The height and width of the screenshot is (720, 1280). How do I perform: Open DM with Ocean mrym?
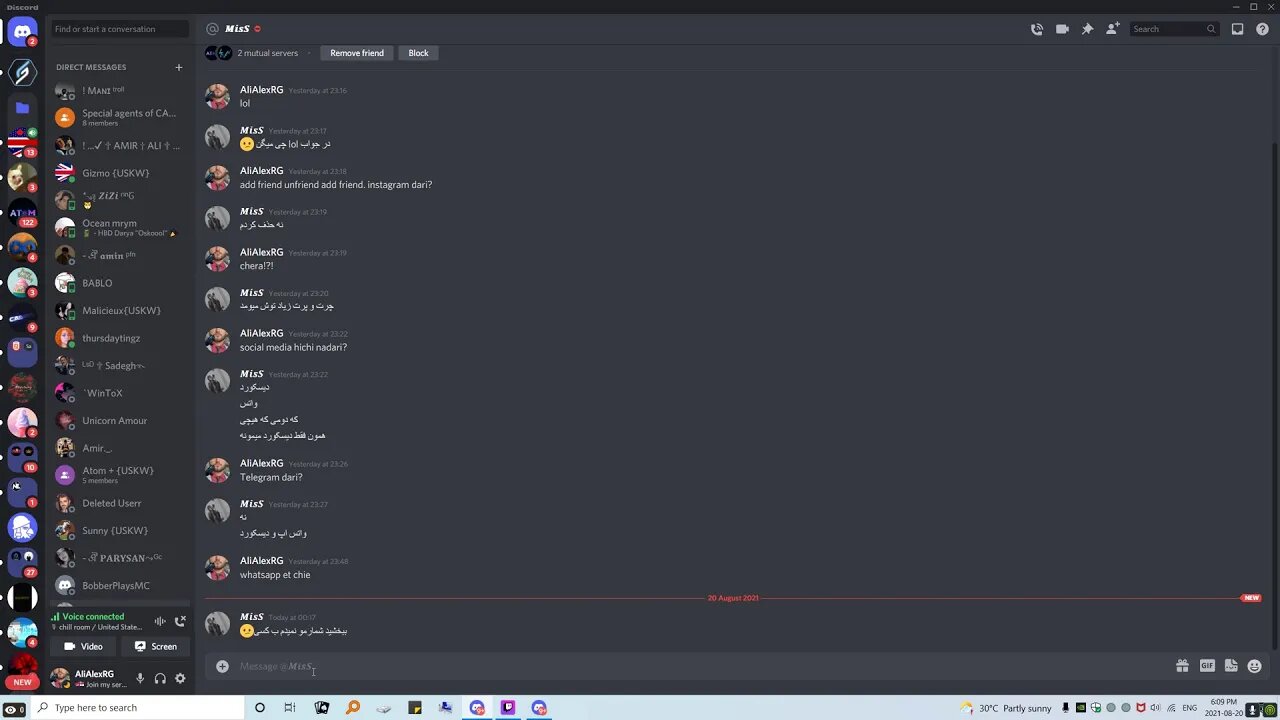point(120,227)
